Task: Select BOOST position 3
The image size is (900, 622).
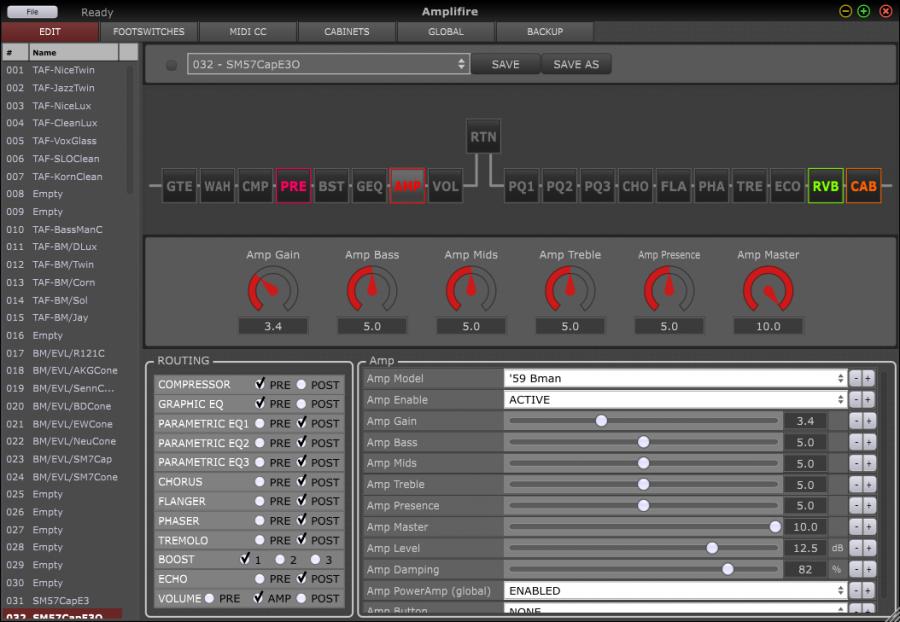Action: coord(315,559)
